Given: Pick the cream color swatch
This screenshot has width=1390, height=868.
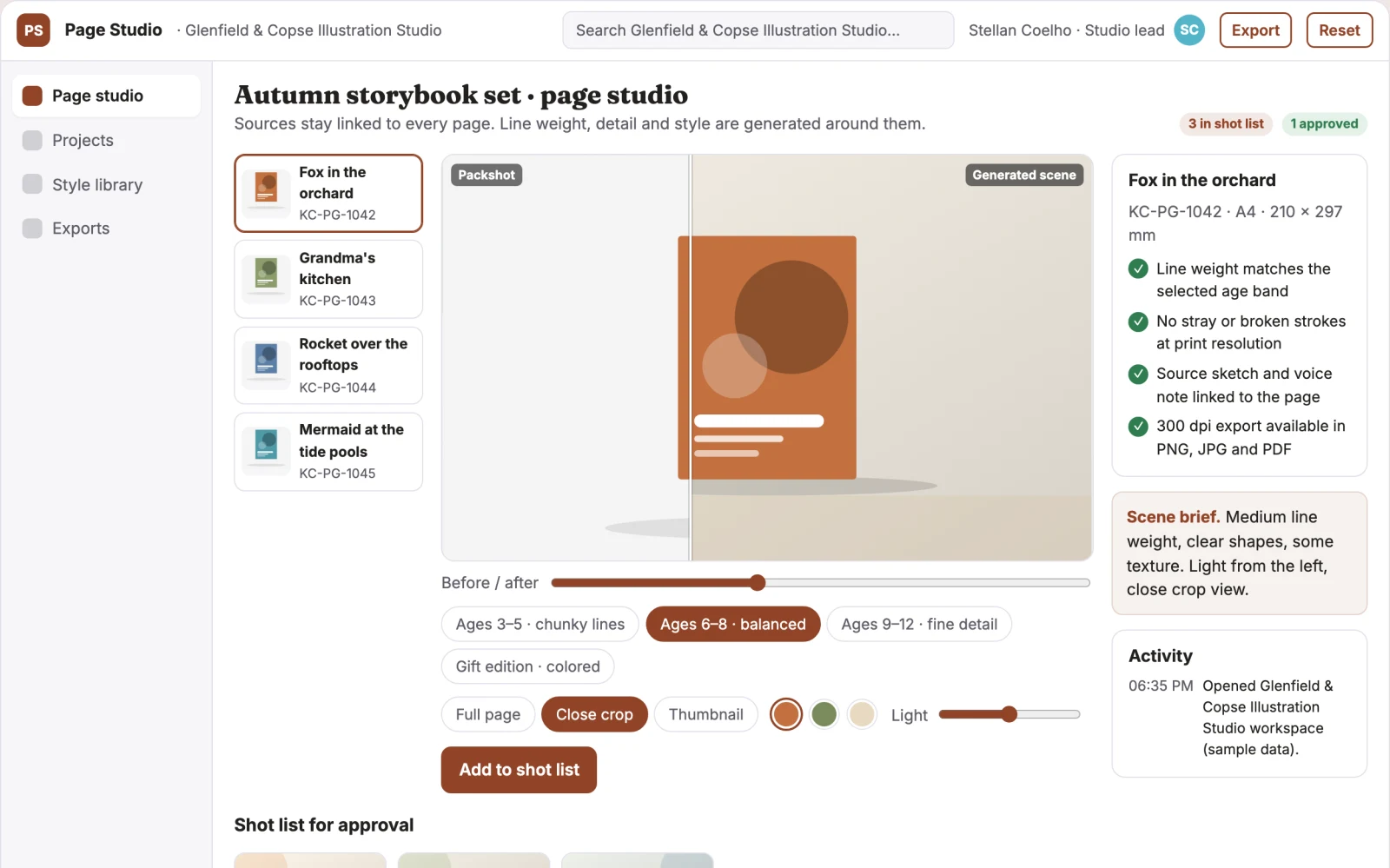Looking at the screenshot, I should (x=862, y=714).
